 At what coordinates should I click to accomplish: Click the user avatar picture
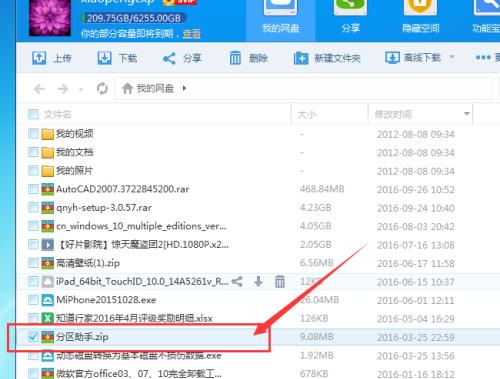[x=50, y=17]
